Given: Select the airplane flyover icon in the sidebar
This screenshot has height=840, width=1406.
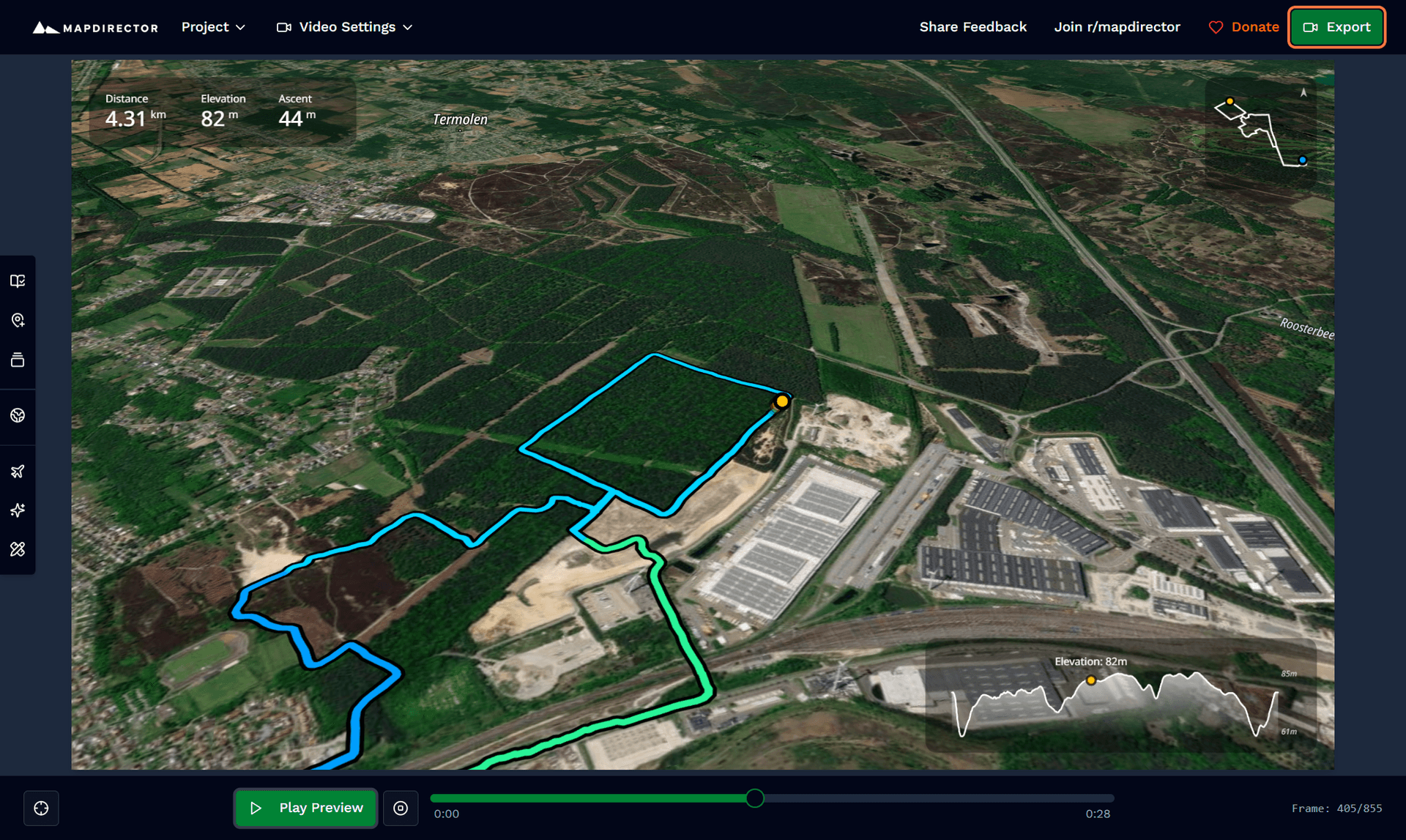Looking at the screenshot, I should click(18, 471).
